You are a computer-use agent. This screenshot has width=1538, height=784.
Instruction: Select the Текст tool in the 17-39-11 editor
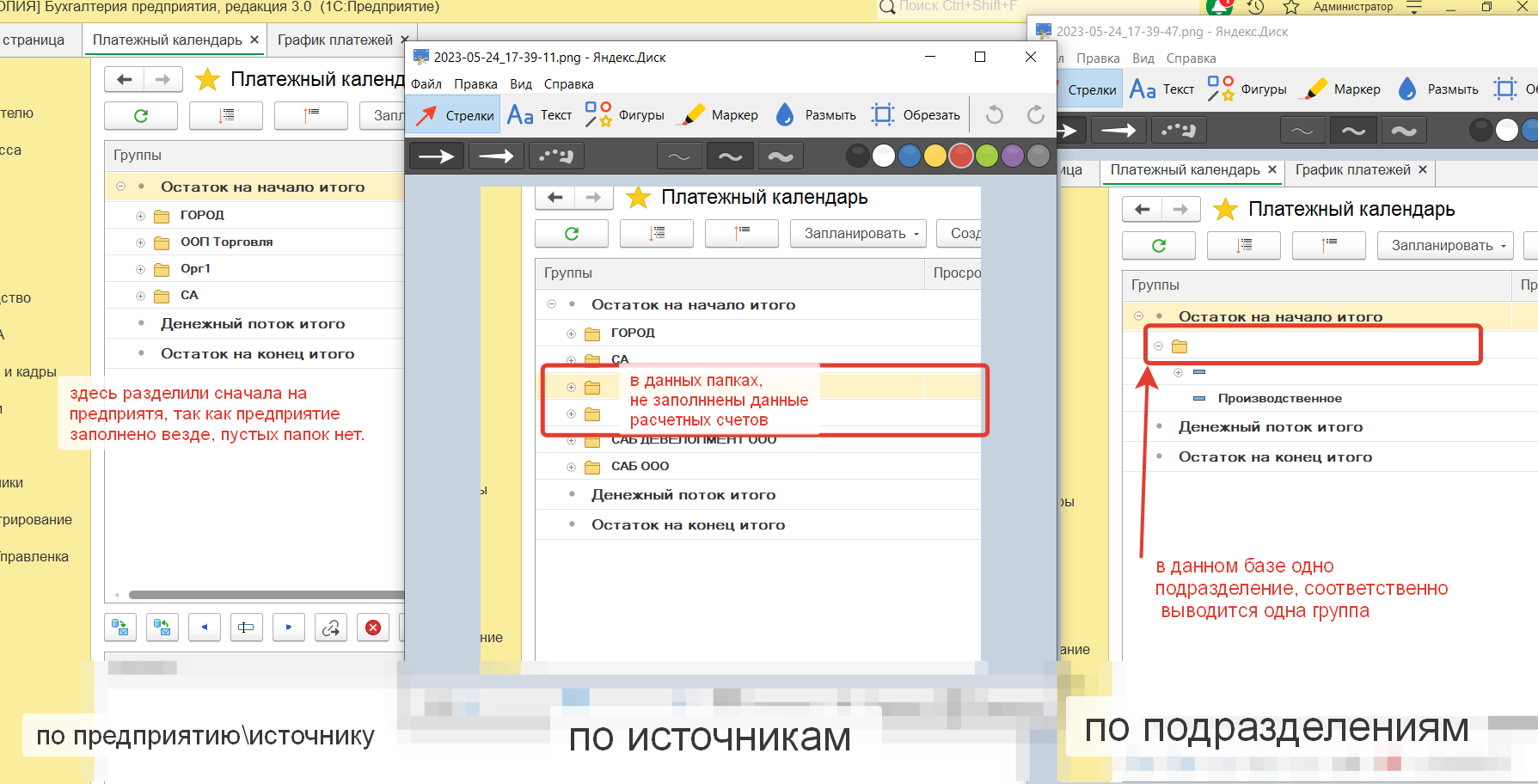click(539, 115)
